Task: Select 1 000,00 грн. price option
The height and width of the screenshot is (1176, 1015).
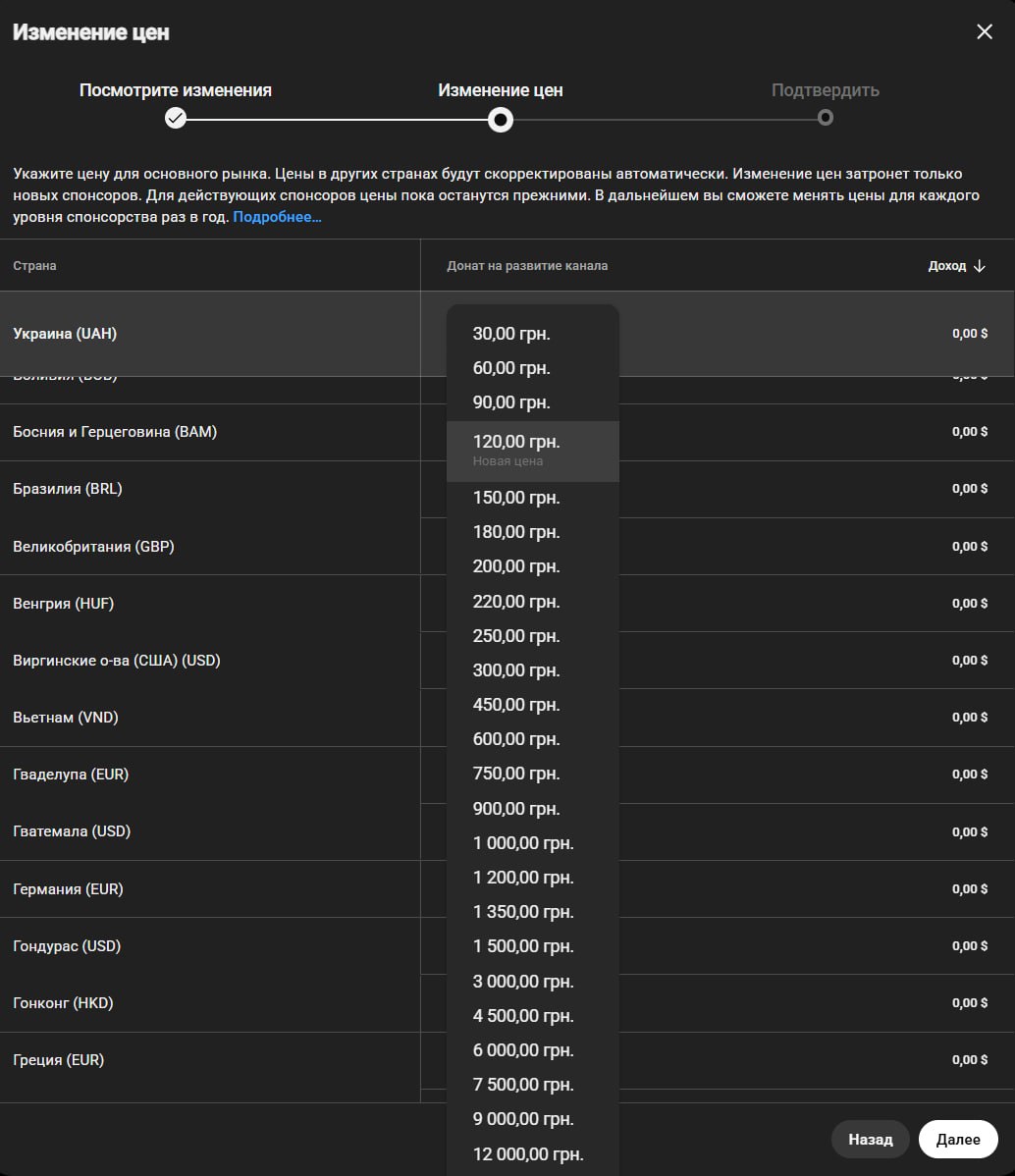Action: pos(533,843)
